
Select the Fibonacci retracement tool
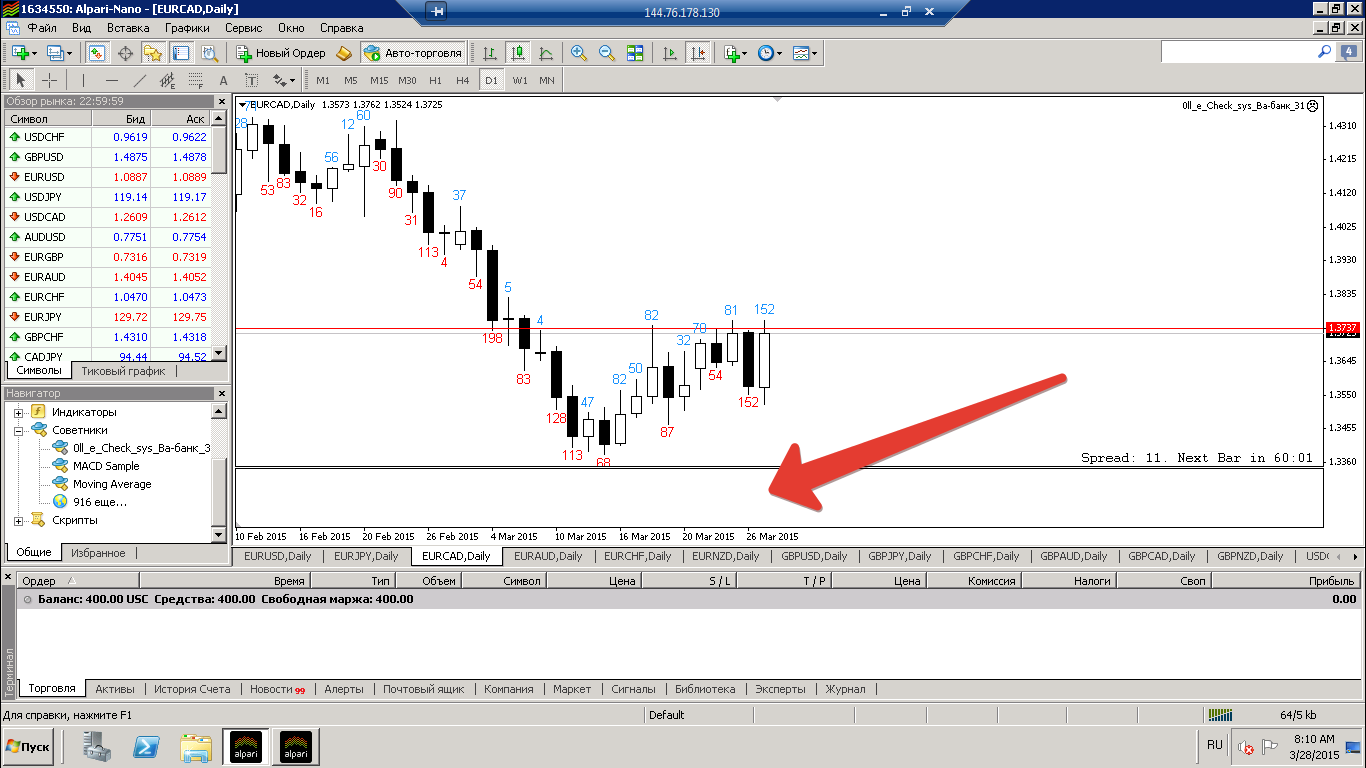[195, 80]
